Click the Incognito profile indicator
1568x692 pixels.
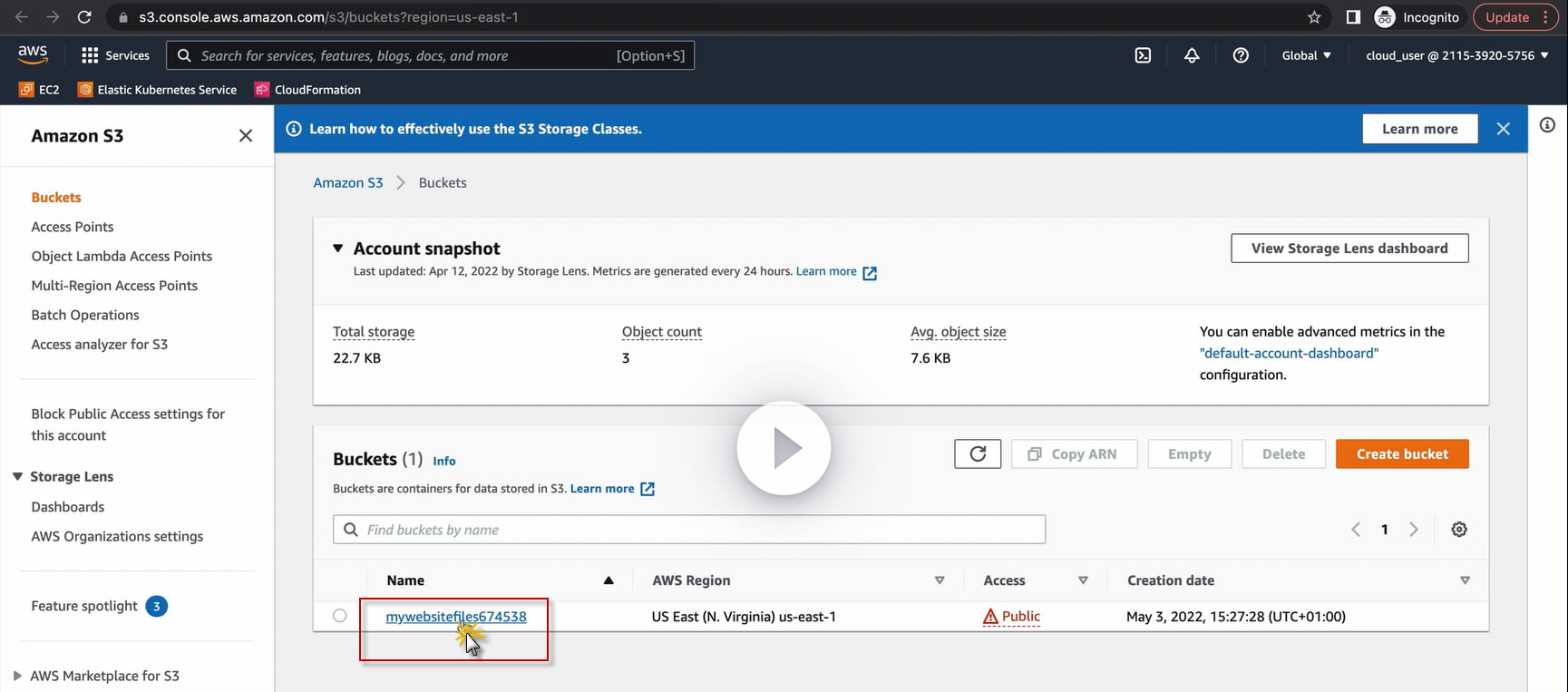[1417, 17]
